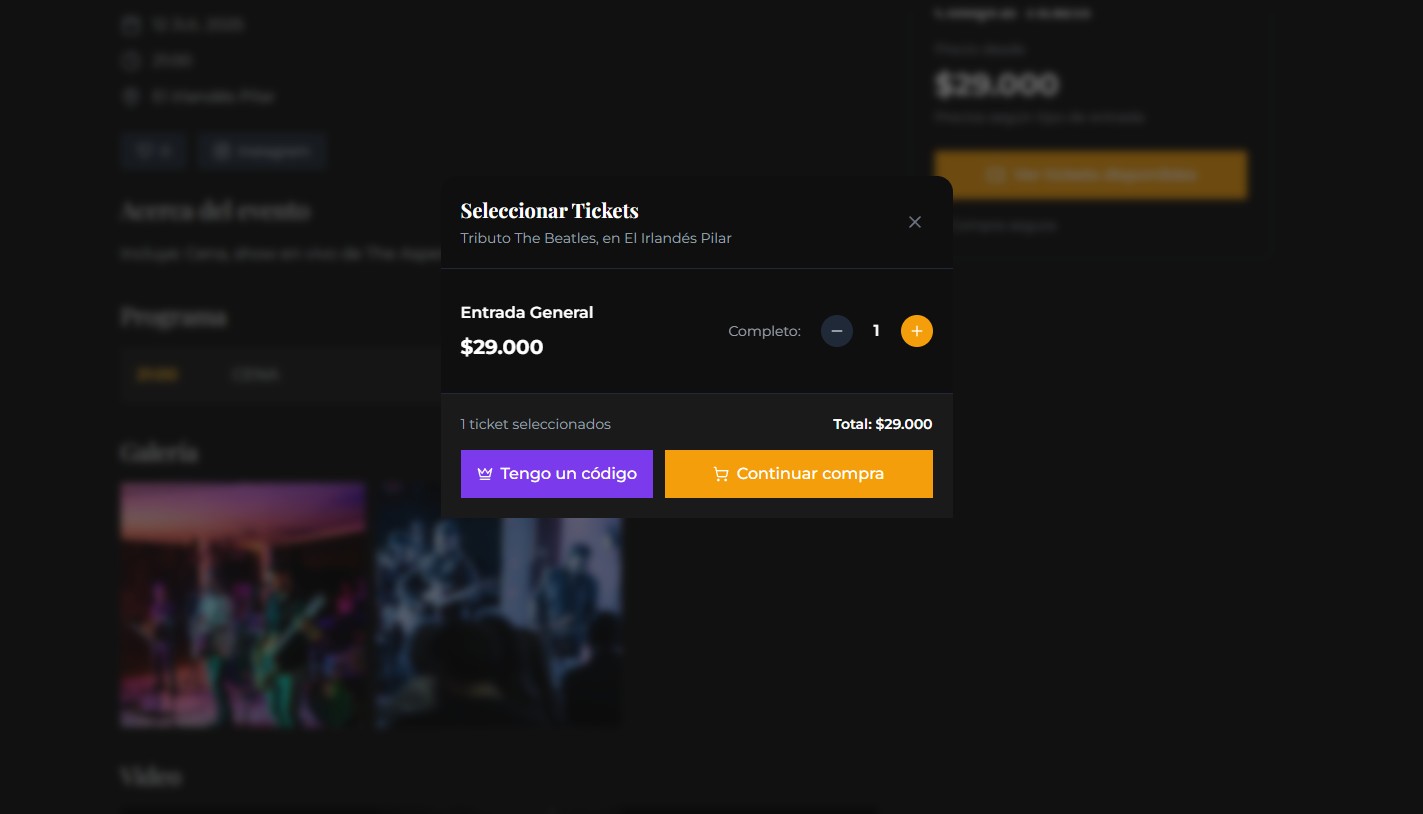Click the crown icon on the purple button
1423x814 pixels.
[485, 474]
